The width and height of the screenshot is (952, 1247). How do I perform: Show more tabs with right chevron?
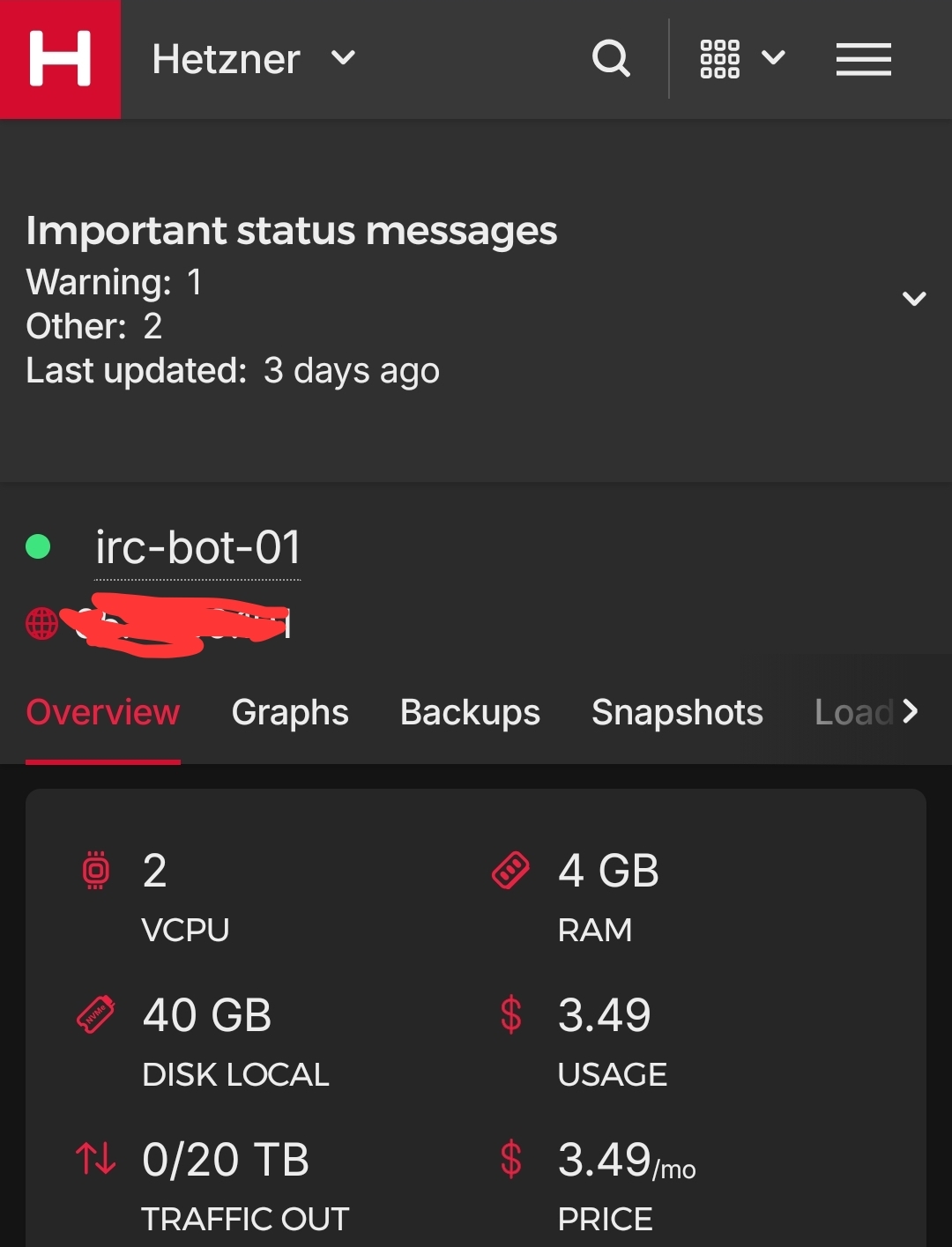pos(911,711)
